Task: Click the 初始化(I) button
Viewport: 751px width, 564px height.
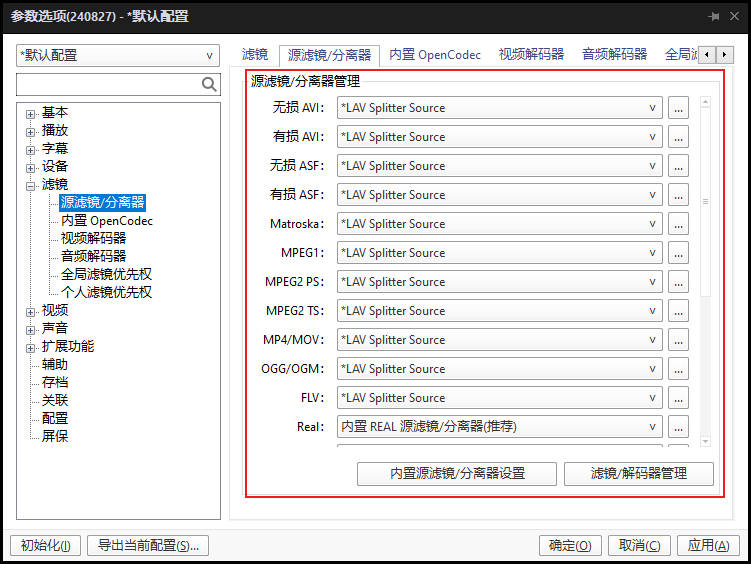Action: click(46, 546)
